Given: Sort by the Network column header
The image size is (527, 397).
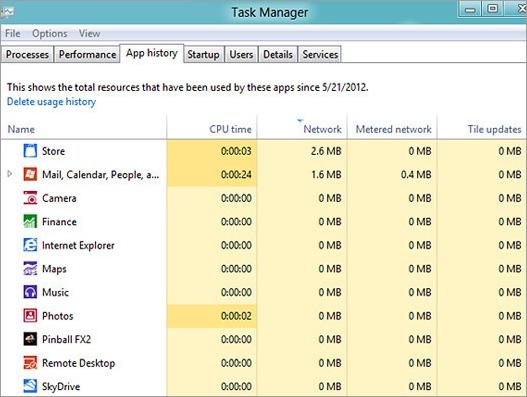Looking at the screenshot, I should tap(302, 129).
